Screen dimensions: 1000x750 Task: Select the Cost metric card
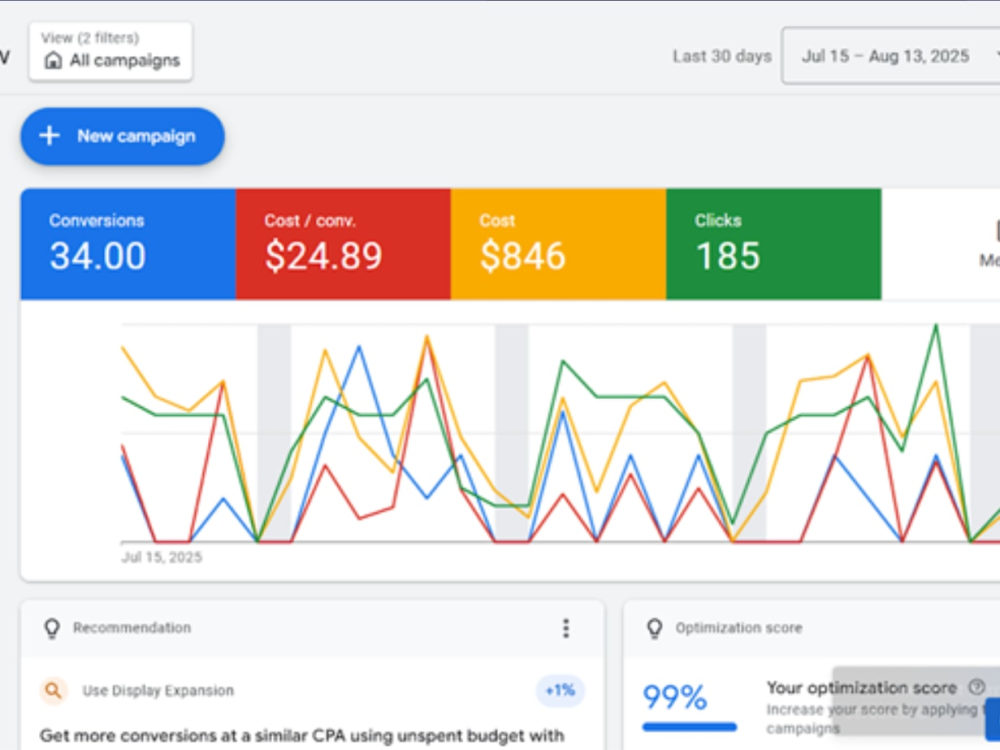559,244
